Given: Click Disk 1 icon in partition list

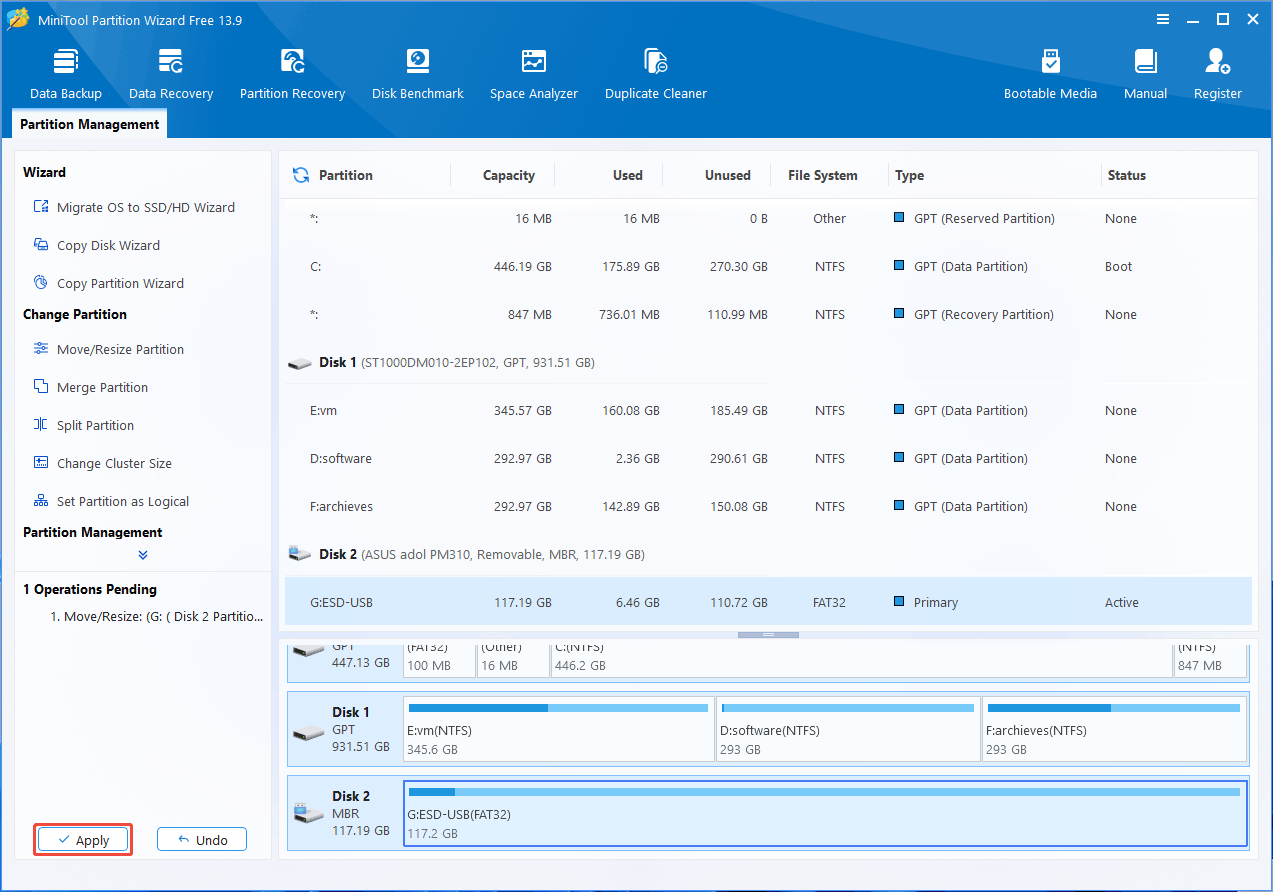Looking at the screenshot, I should 299,363.
